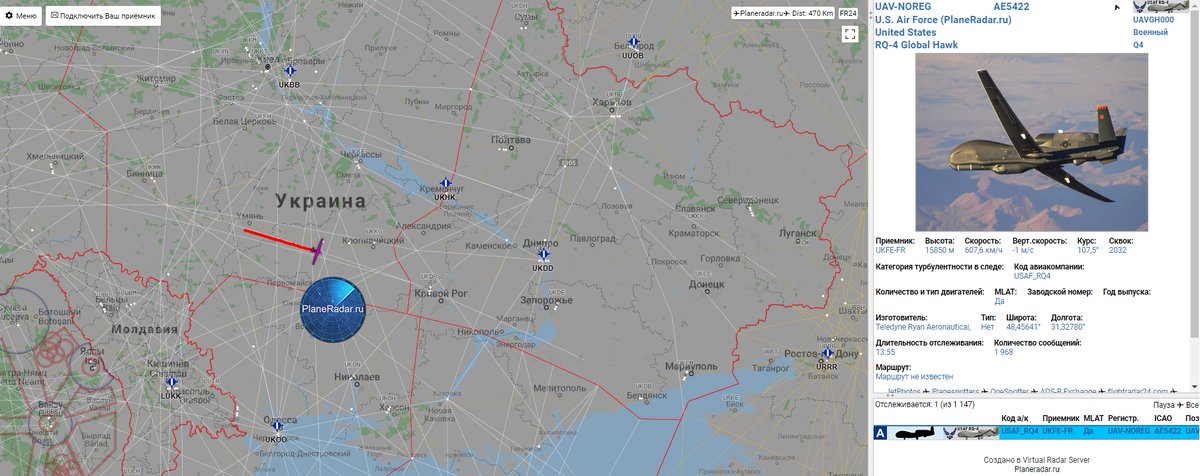The height and width of the screenshot is (476, 1200).
Task: Click the purple Global Hawk aircraft marker
Action: (x=316, y=252)
